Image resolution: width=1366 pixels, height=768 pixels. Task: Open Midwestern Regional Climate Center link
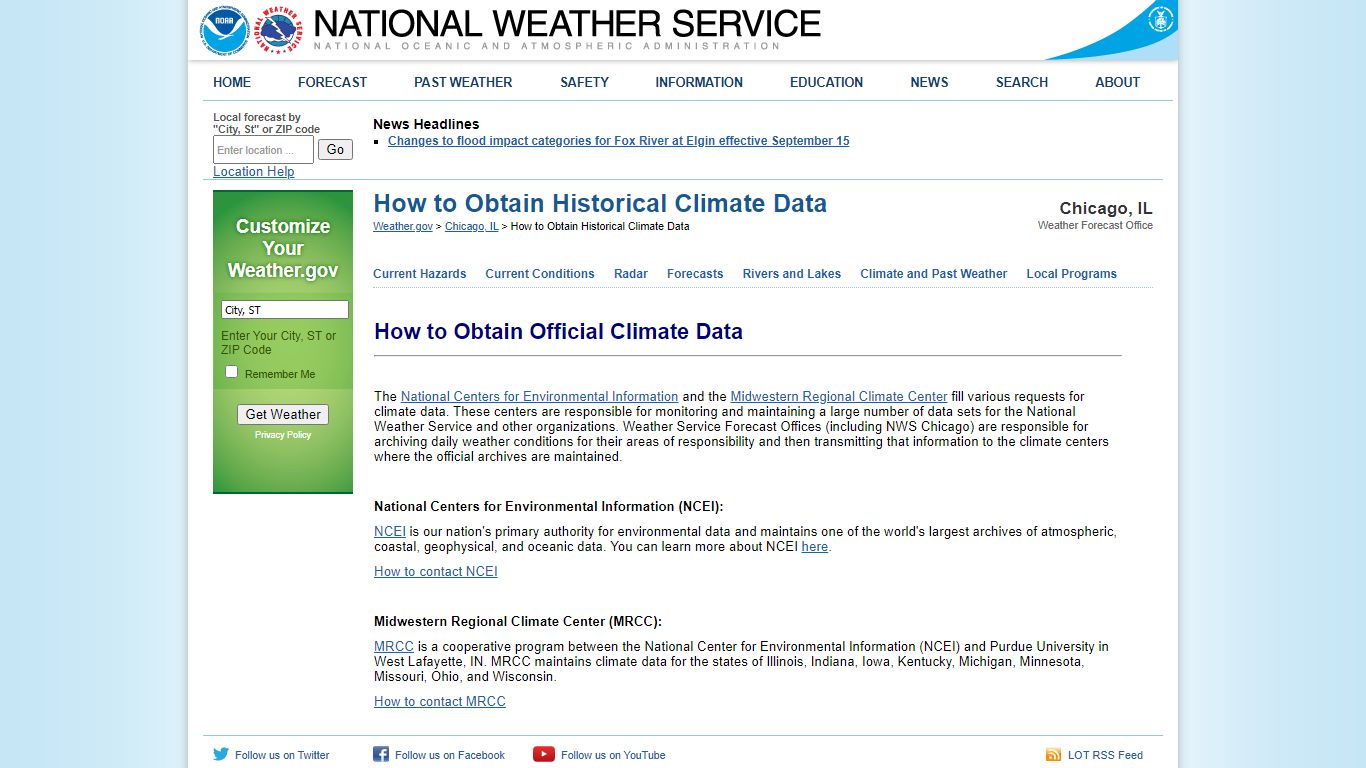[839, 397]
